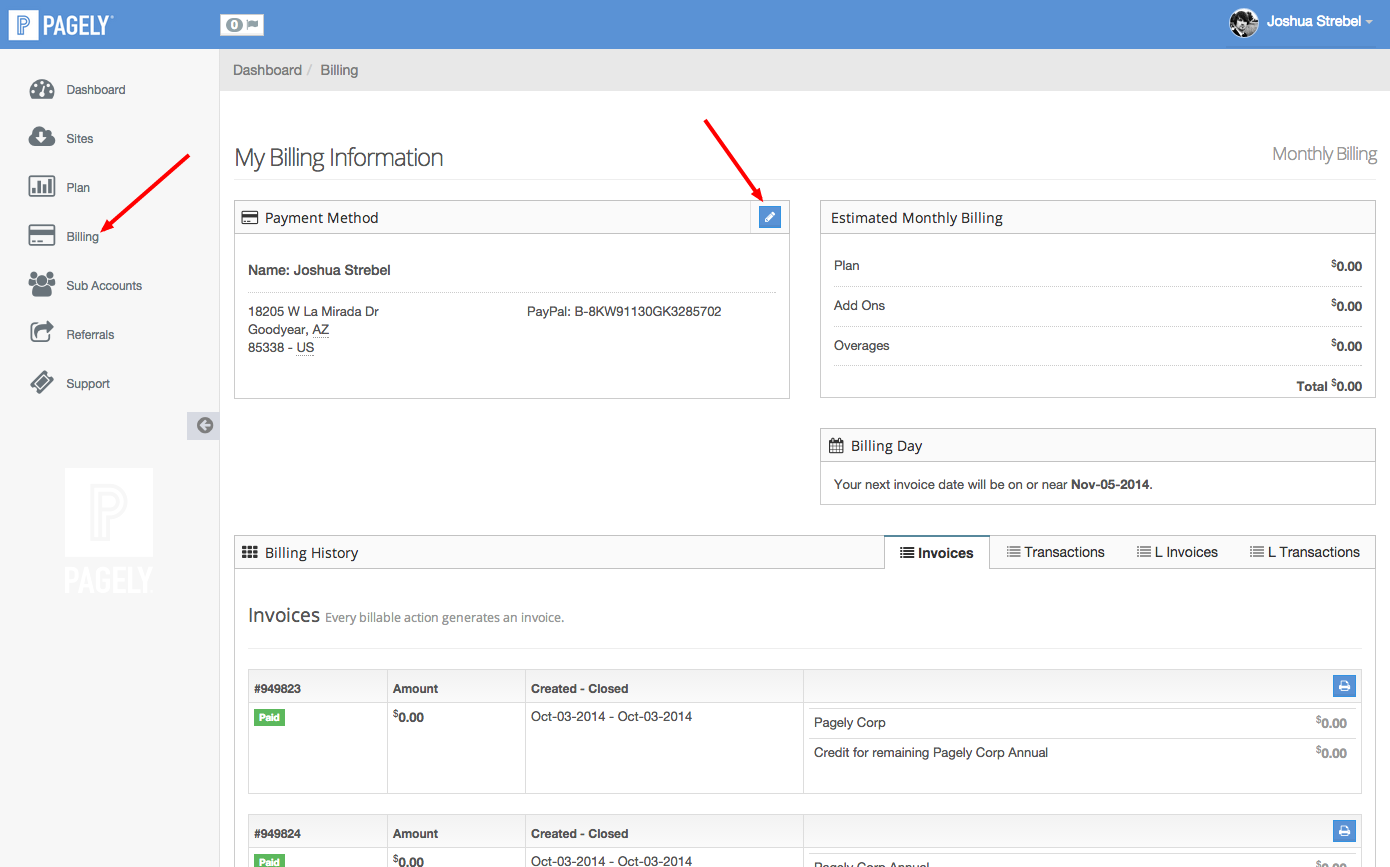The width and height of the screenshot is (1390, 867).
Task: Click Credit for remaining Pagely Corp Annual
Action: [931, 753]
